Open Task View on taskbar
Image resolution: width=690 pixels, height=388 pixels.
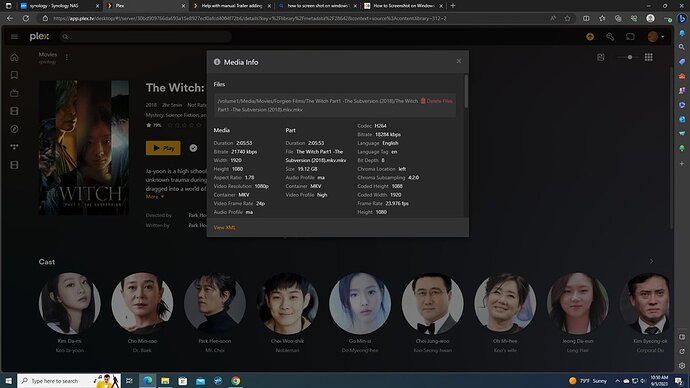pos(129,381)
